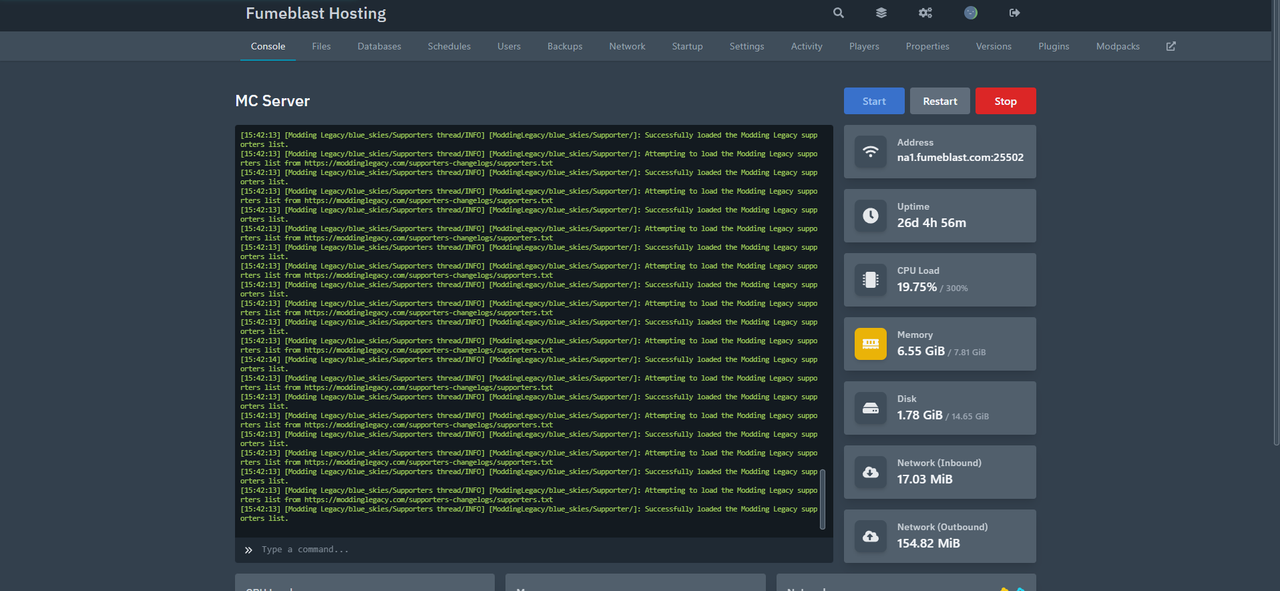Click the uptime value 26d 4h 56m
The height and width of the screenshot is (591, 1280).
click(x=931, y=222)
